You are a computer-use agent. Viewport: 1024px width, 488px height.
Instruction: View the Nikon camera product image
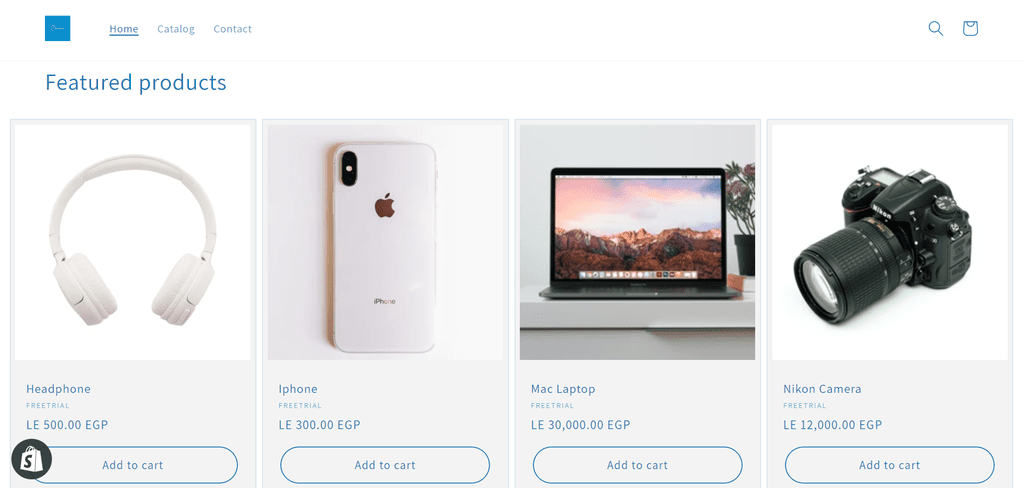[x=890, y=242]
